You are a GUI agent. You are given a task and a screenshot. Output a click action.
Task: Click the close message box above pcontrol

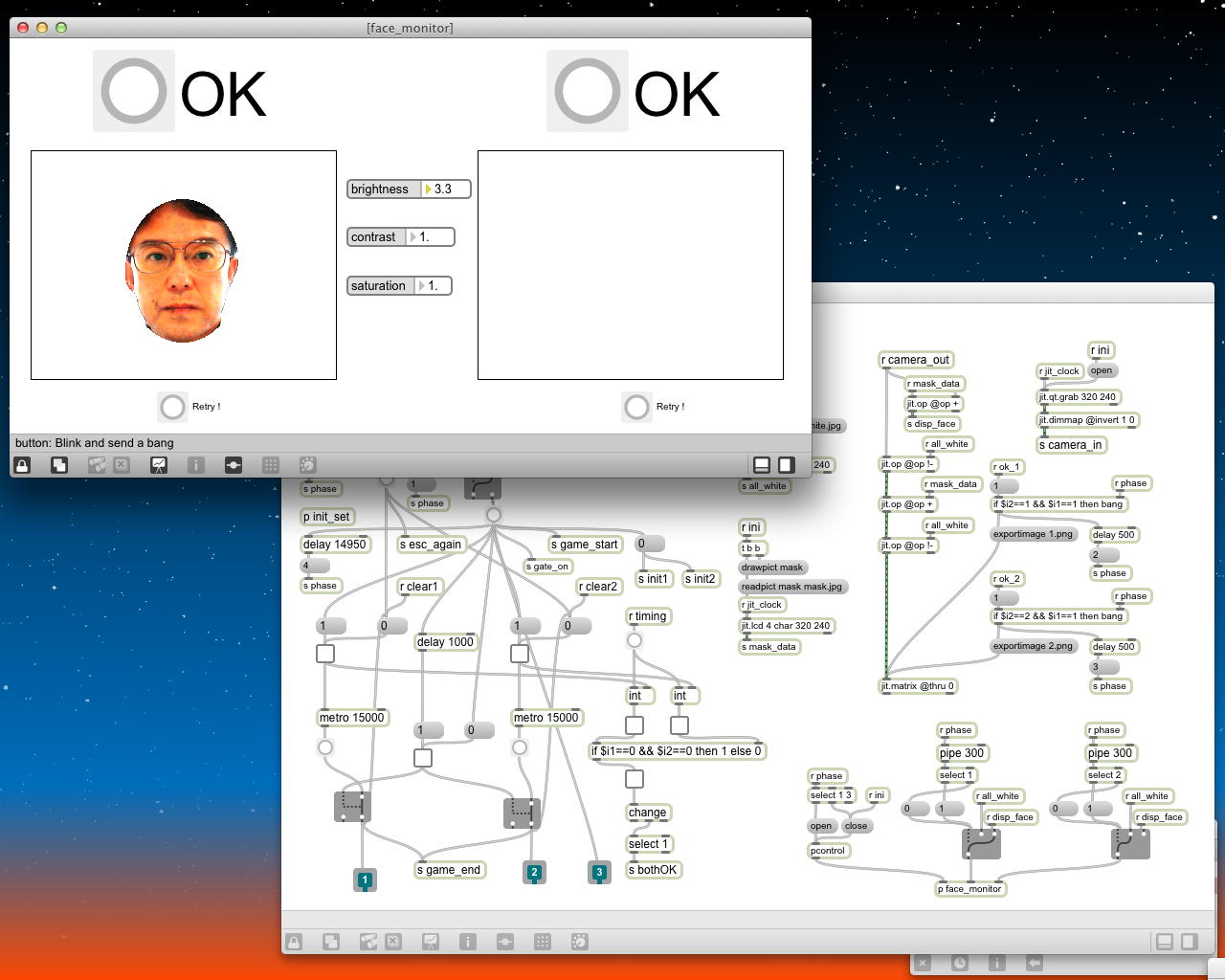[856, 826]
